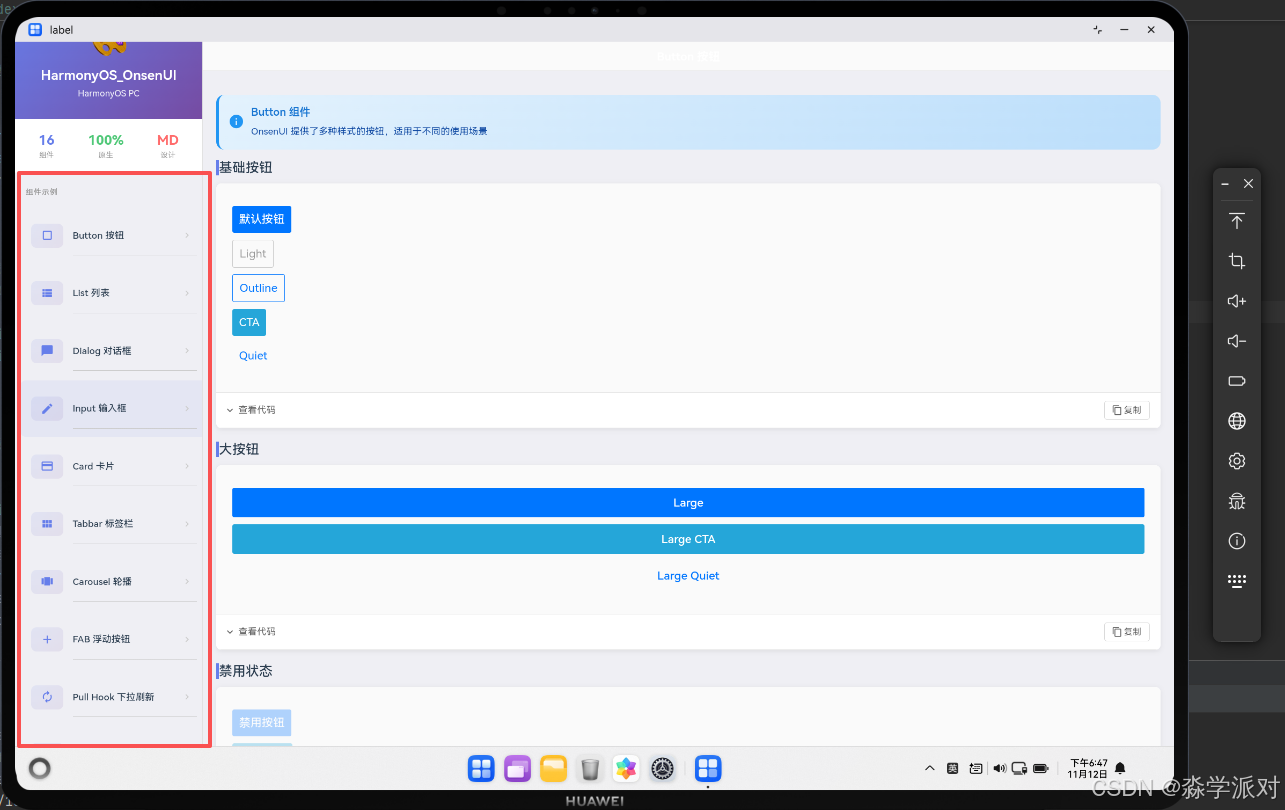Screen dimensions: 1285x810
Task: Select the List 列表 label in sidebar
Action: click(x=91, y=293)
